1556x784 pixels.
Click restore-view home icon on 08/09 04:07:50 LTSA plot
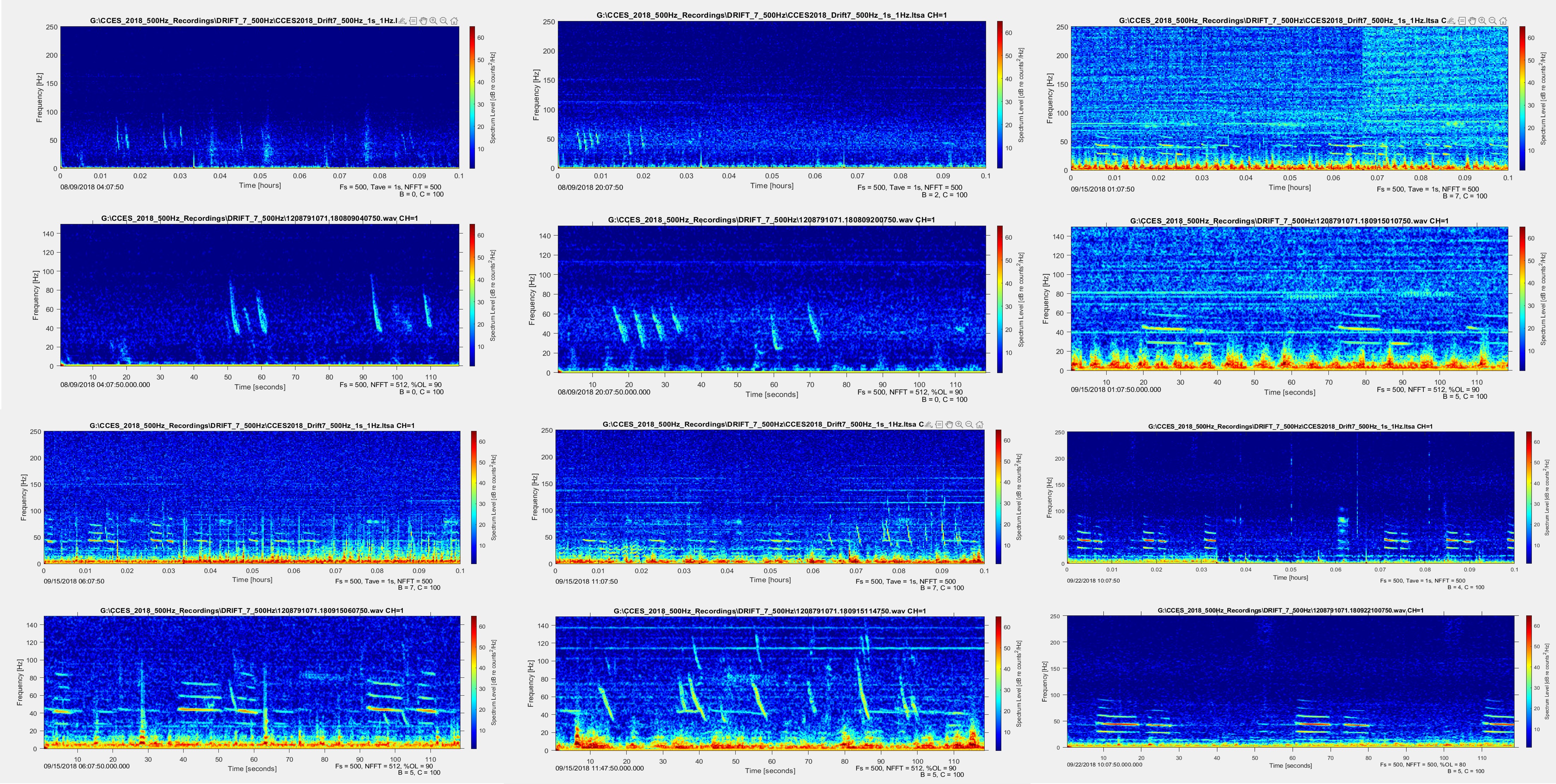pyautogui.click(x=454, y=20)
